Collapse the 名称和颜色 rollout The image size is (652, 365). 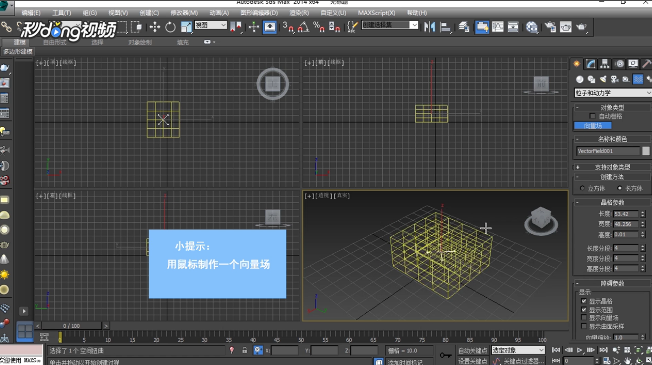point(612,139)
